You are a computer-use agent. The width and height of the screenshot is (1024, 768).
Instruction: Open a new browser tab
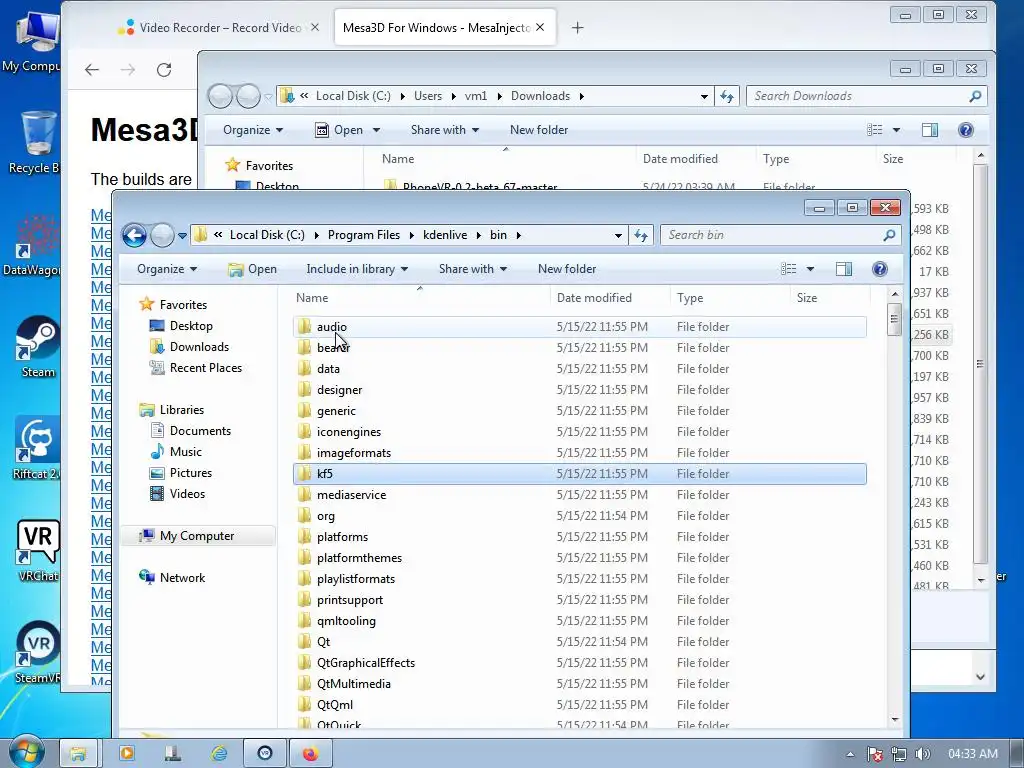point(577,27)
